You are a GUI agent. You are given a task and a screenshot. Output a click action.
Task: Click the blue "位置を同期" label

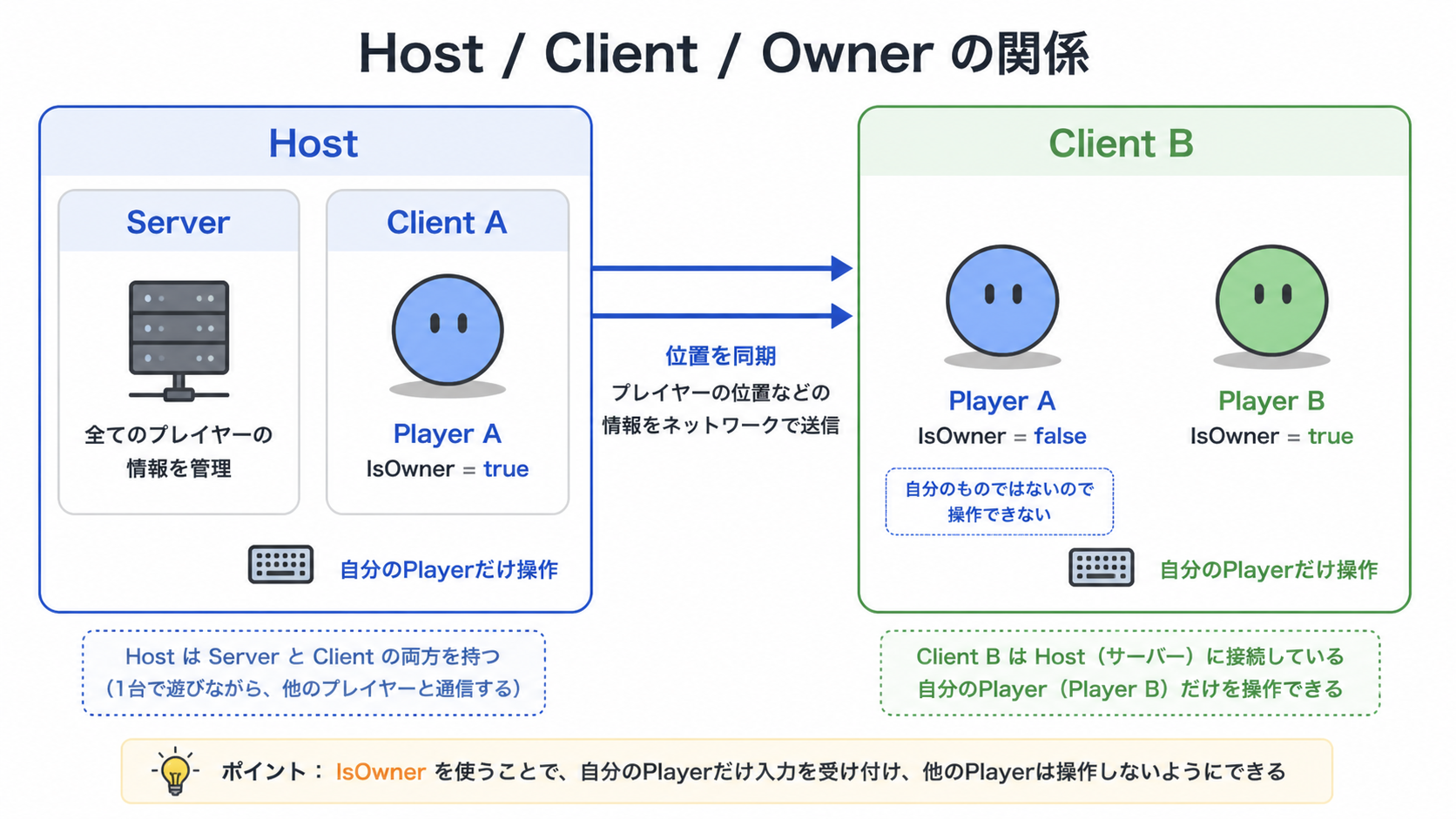pyautogui.click(x=721, y=356)
